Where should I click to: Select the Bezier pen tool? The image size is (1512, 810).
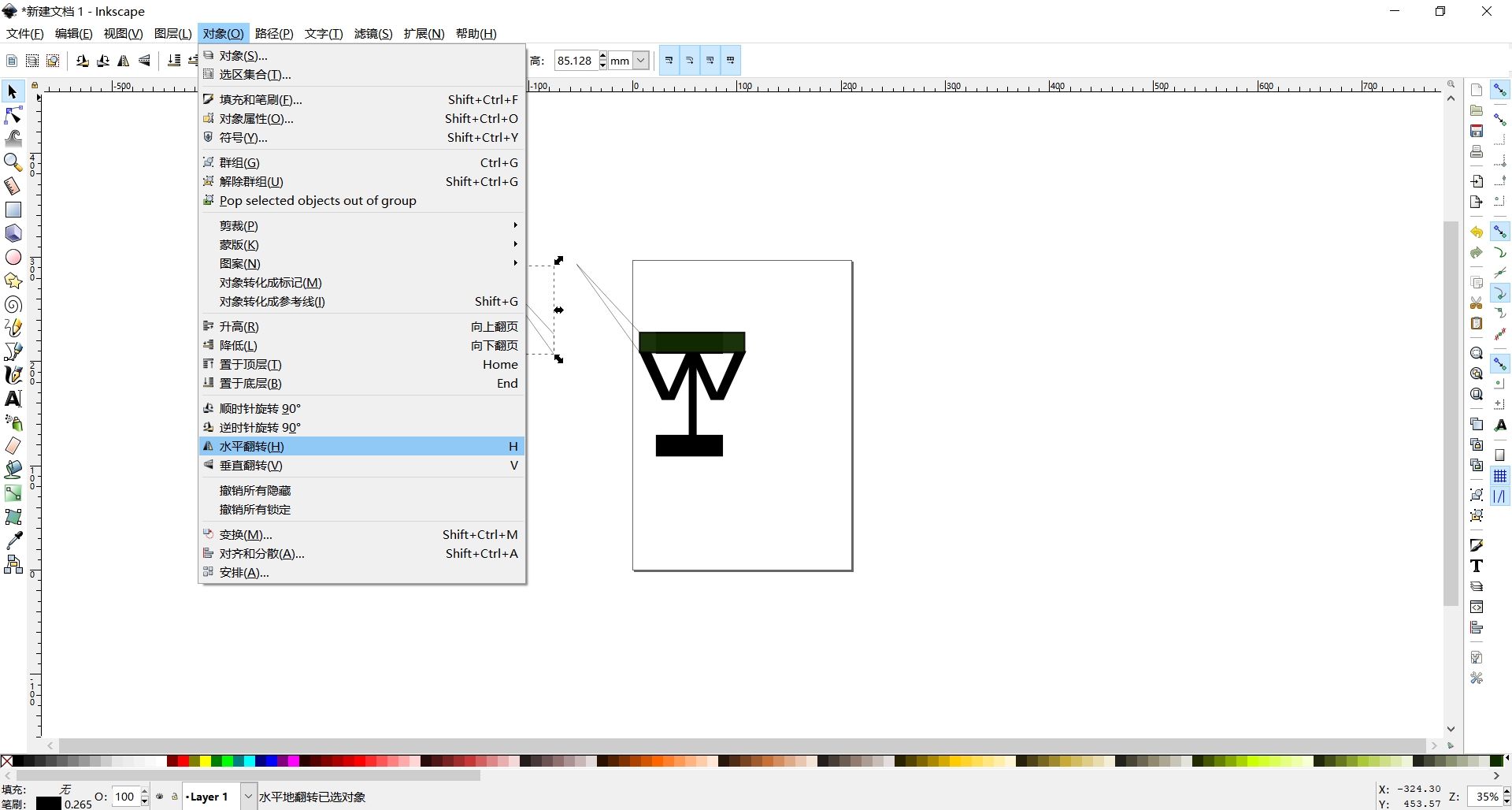13,351
